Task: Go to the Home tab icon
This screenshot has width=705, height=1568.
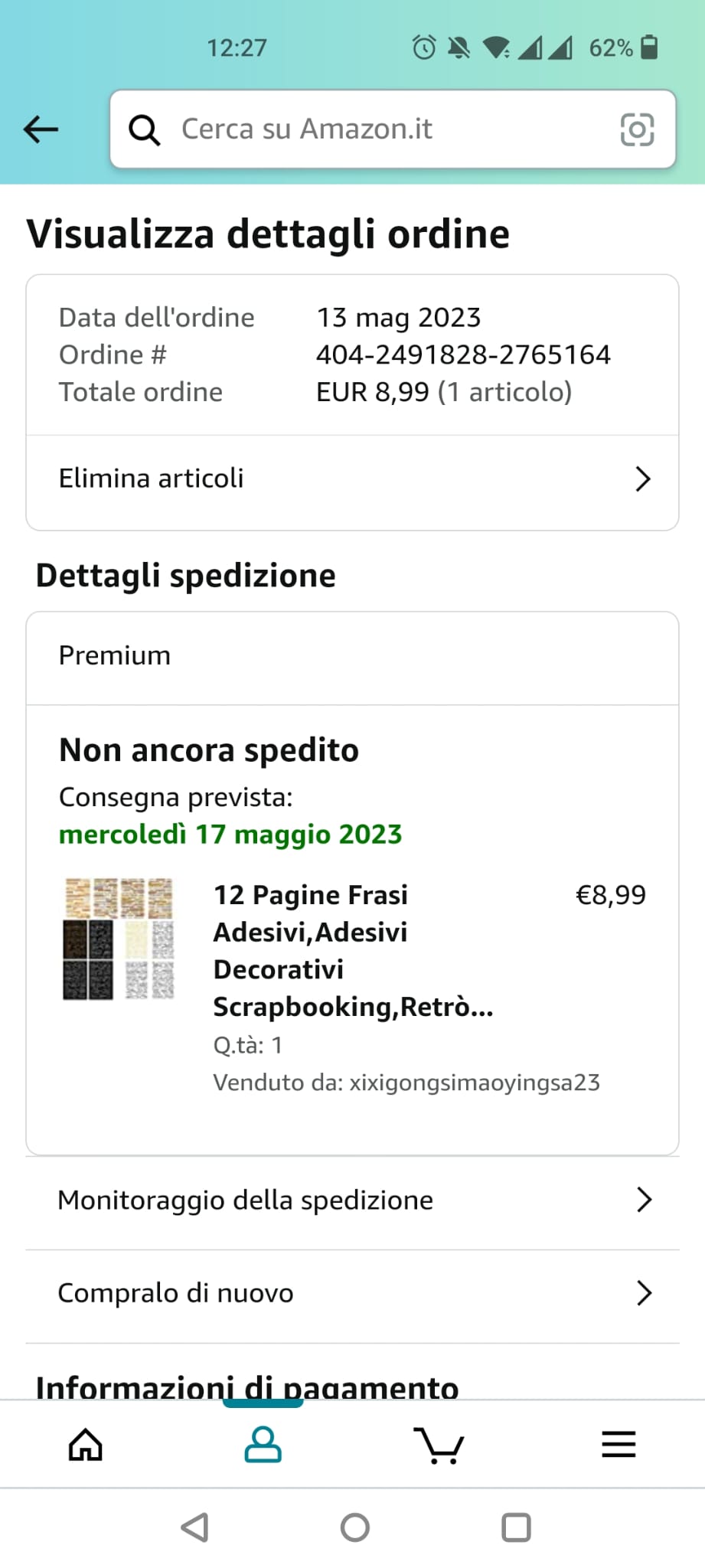Action: pos(86,1445)
